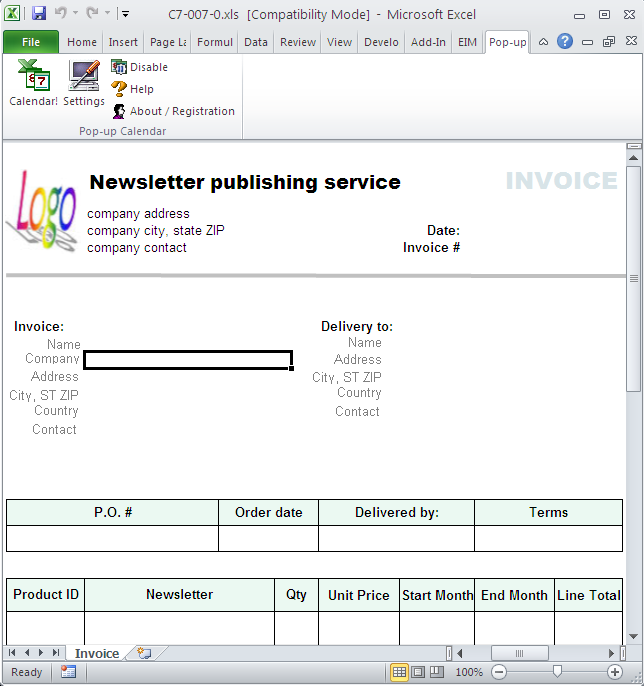Image resolution: width=644 pixels, height=686 pixels.
Task: Minimize the ribbon with caret icon
Action: pos(543,42)
